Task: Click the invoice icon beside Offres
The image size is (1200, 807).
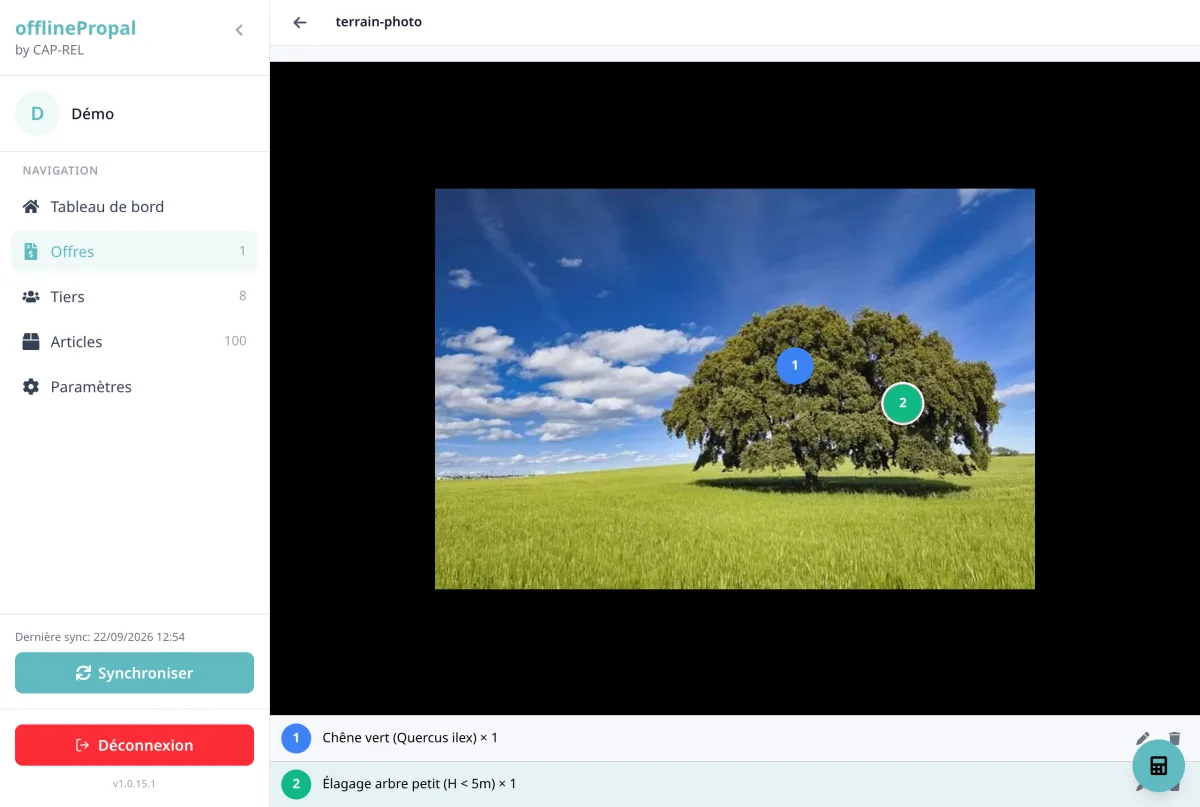Action: [x=31, y=252]
